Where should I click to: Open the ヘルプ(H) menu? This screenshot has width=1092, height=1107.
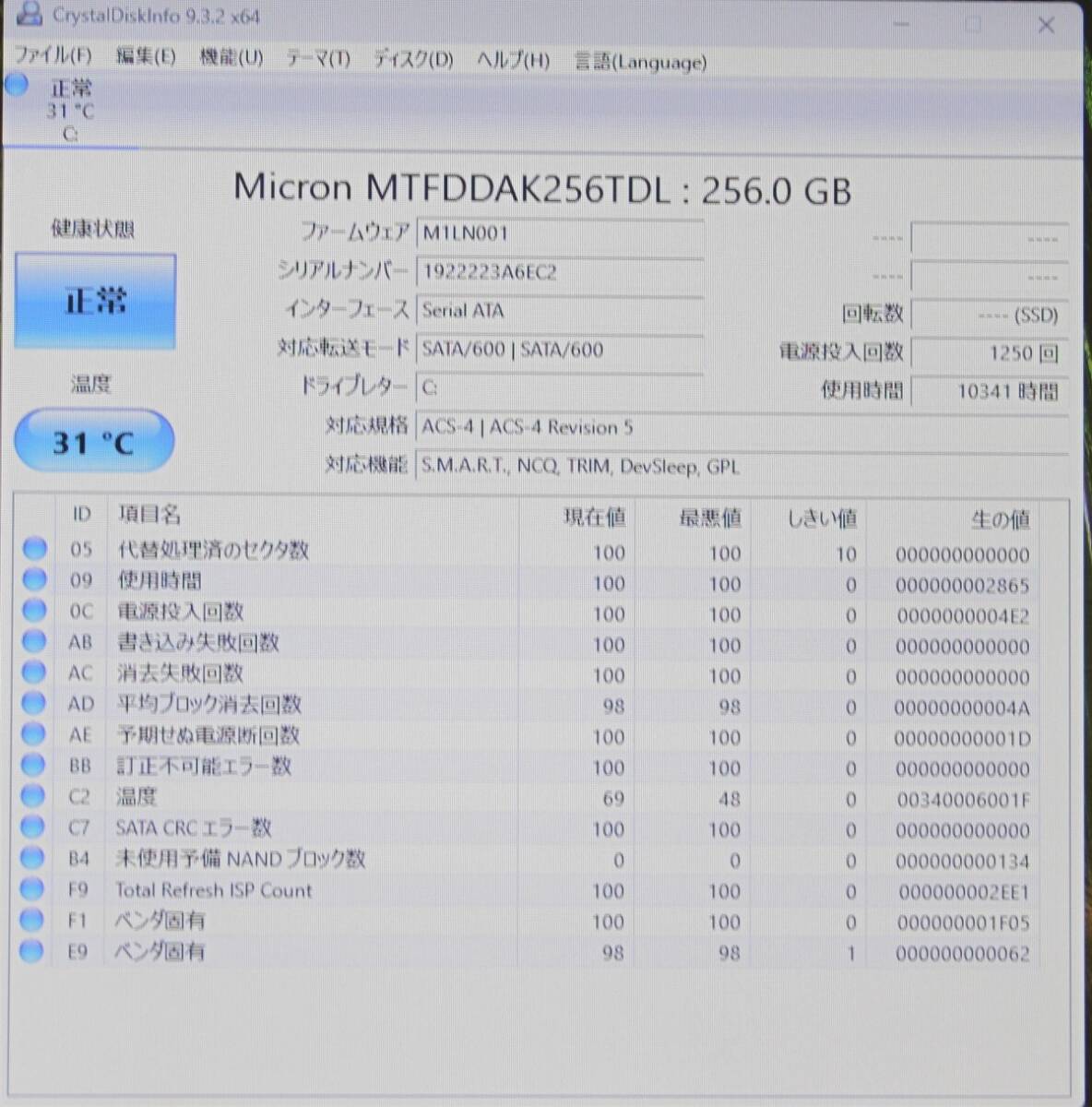click(x=512, y=62)
